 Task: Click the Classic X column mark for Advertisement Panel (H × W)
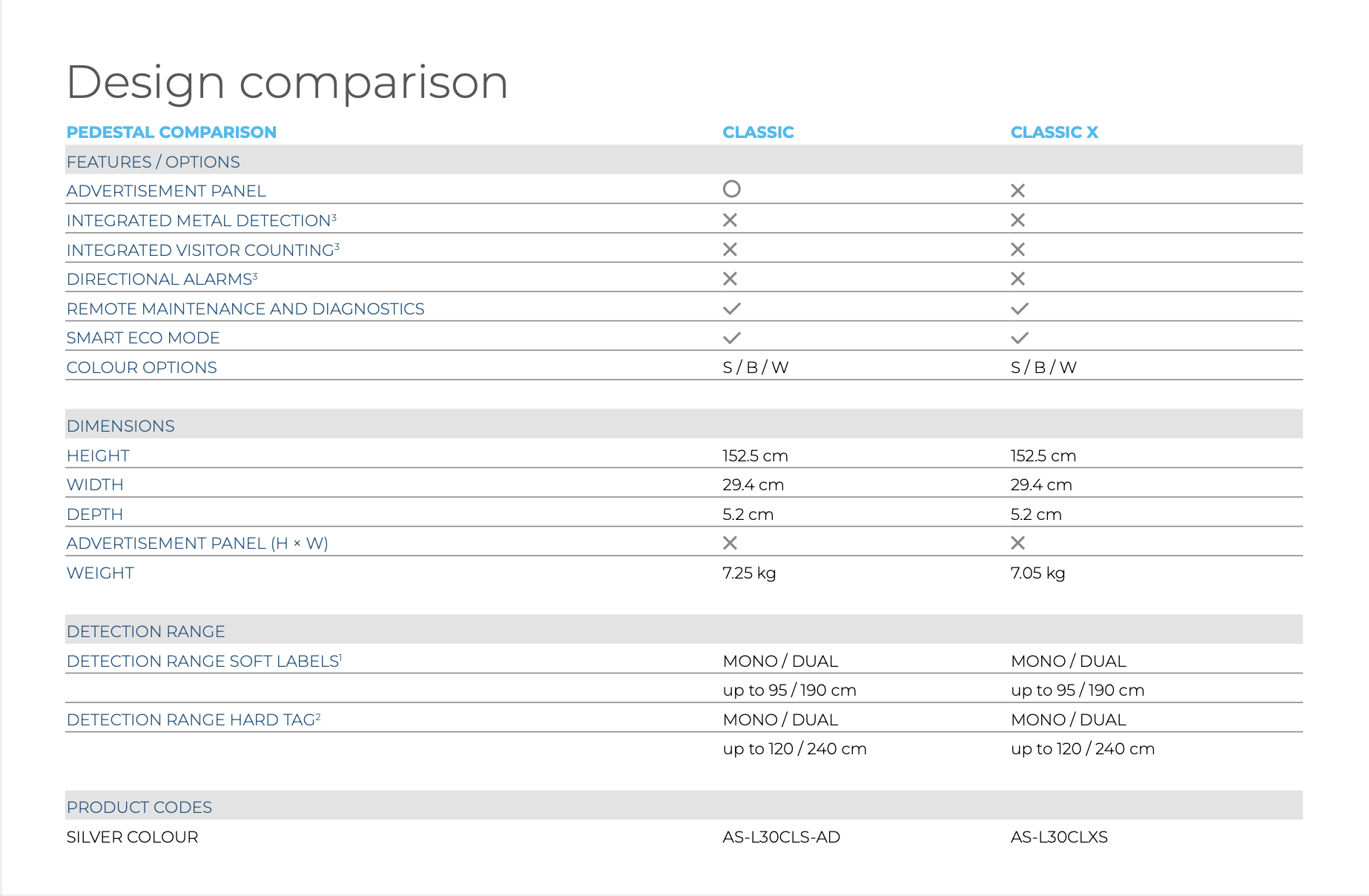pos(1017,543)
